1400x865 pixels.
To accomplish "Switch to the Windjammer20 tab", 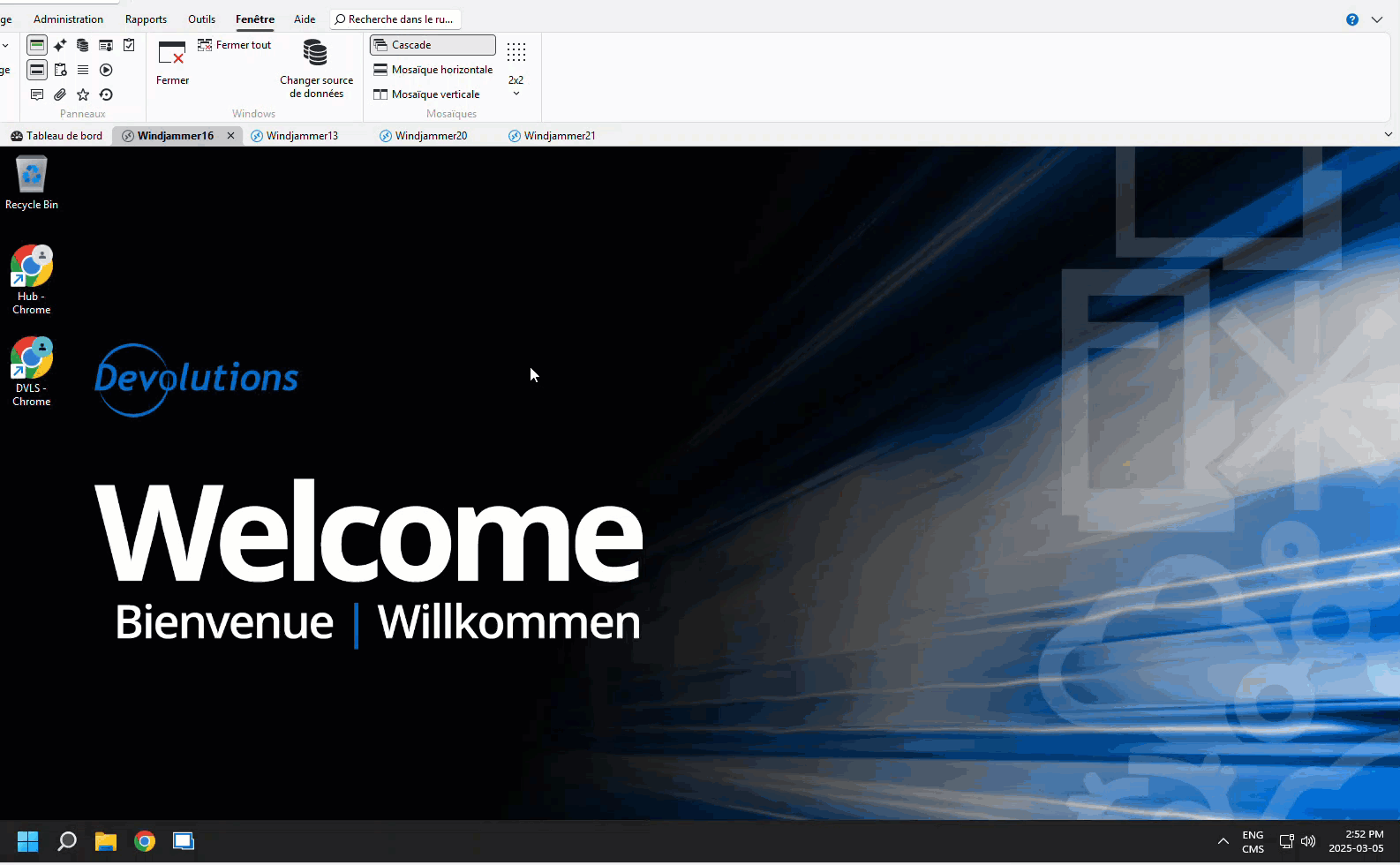I will click(x=431, y=136).
